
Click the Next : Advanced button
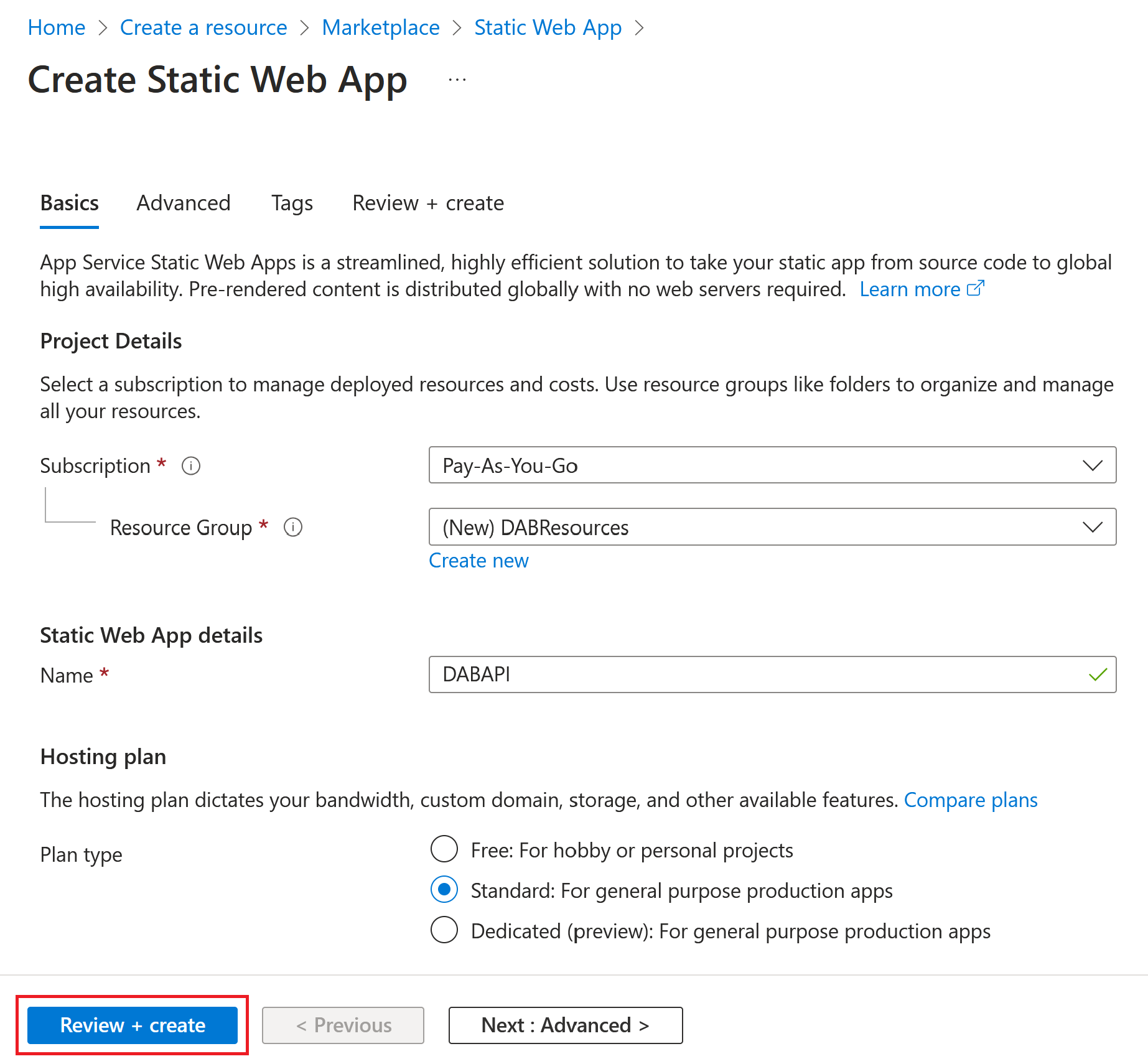[565, 1025]
